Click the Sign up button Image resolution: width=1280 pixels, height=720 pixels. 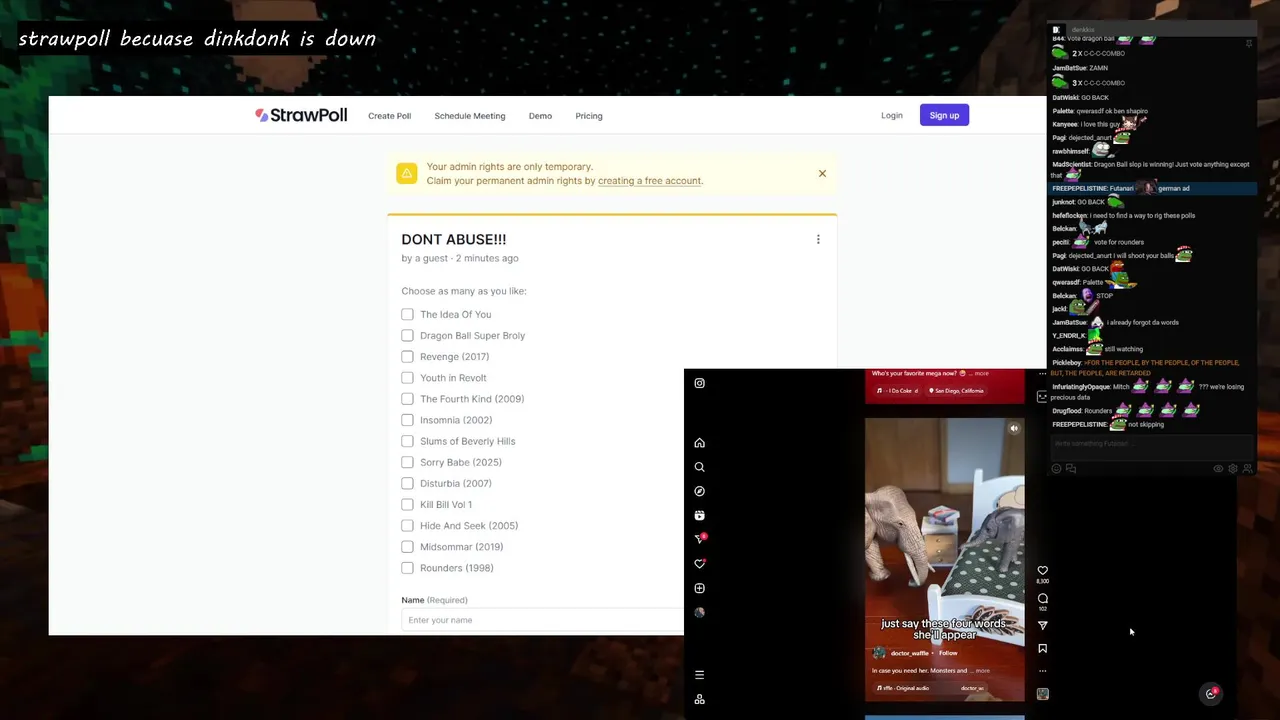point(944,115)
